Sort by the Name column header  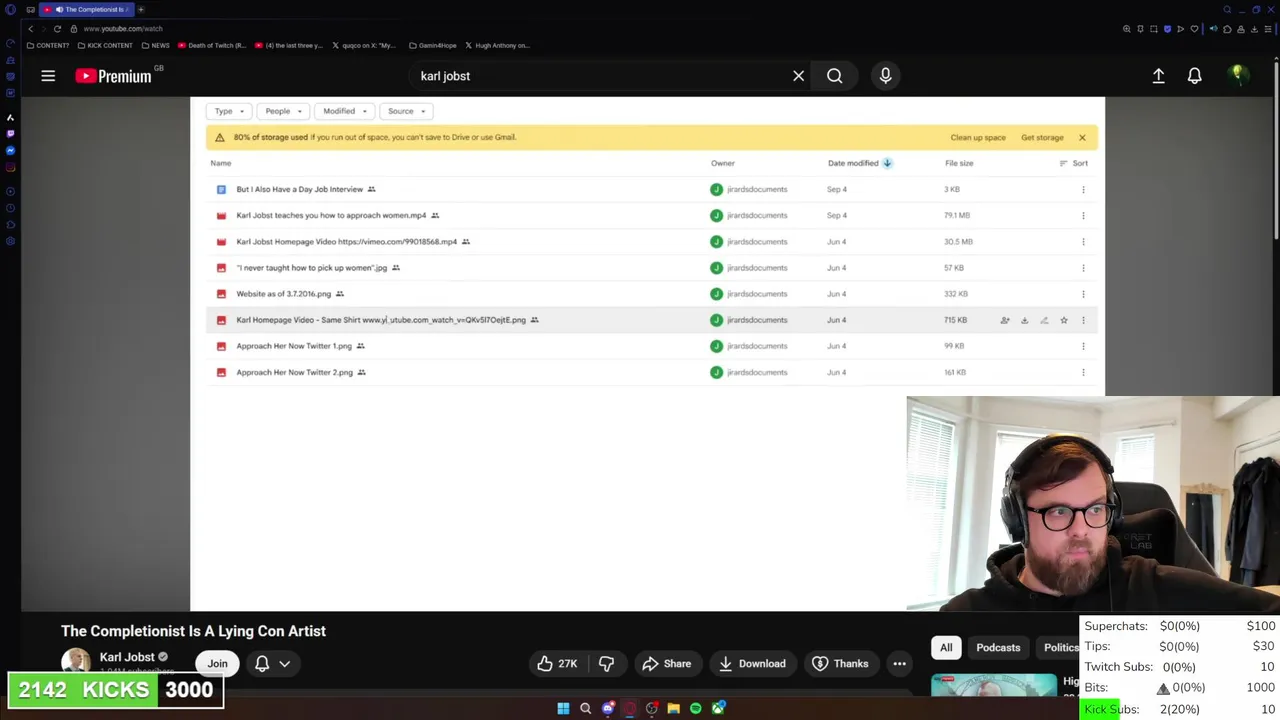(221, 163)
